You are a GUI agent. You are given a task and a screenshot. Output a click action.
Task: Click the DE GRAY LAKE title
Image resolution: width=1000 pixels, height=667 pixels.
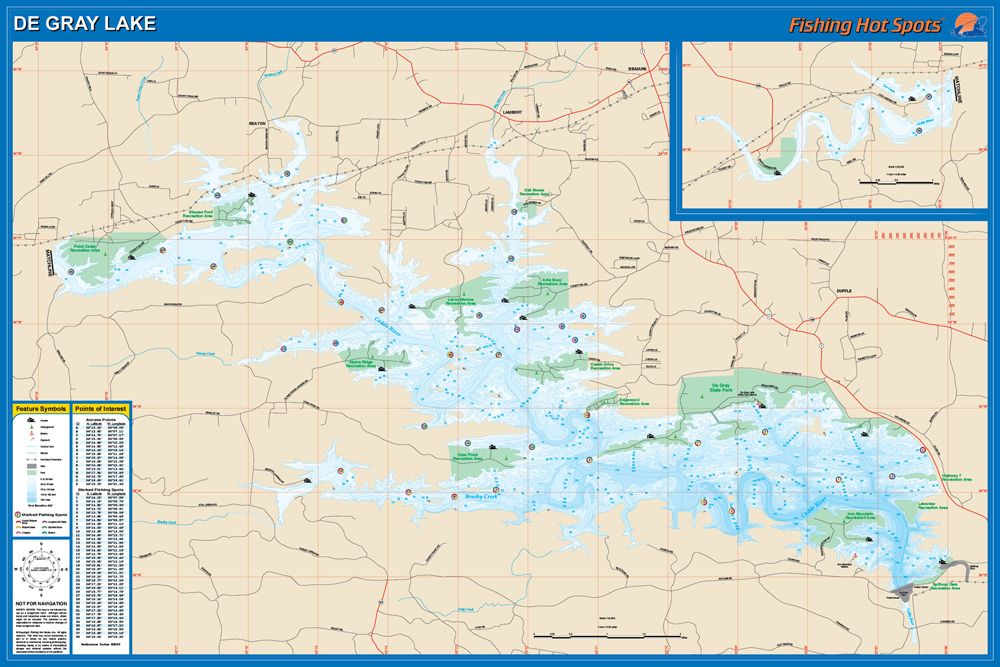tap(85, 22)
